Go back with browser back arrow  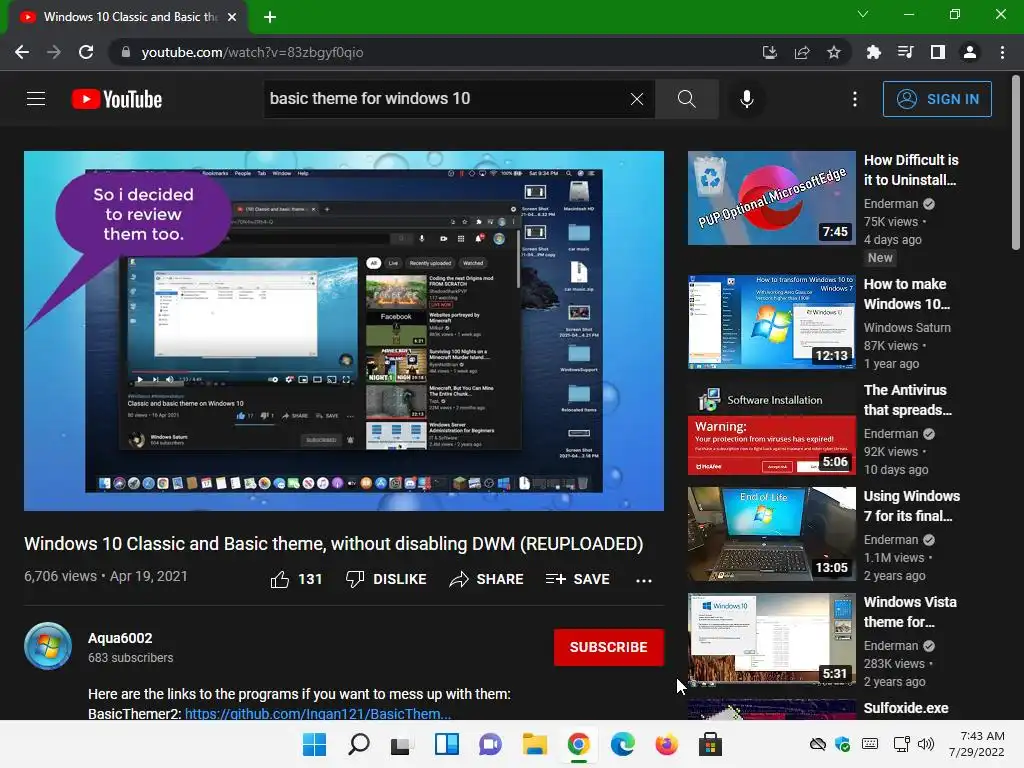point(22,52)
